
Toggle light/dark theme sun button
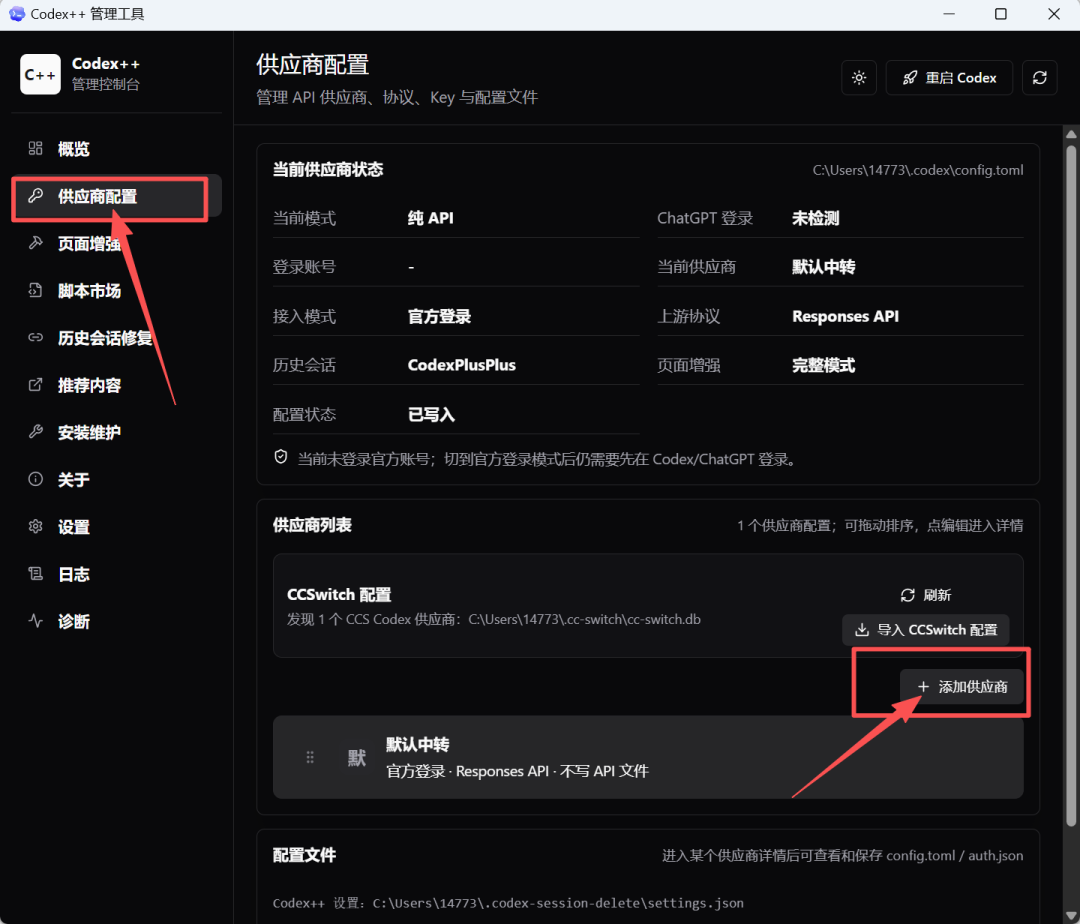pos(858,78)
